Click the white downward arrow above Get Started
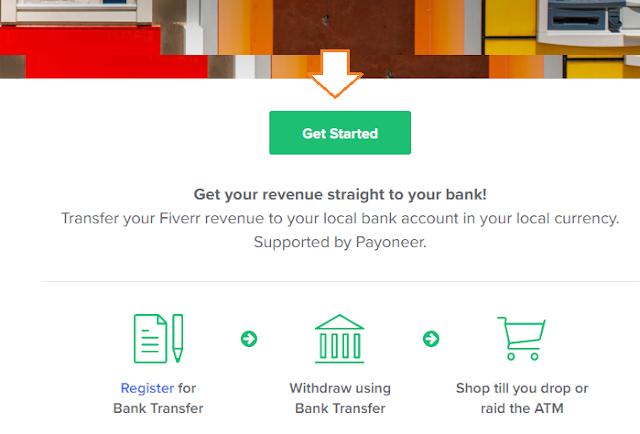This screenshot has height=434, width=640. tap(335, 73)
